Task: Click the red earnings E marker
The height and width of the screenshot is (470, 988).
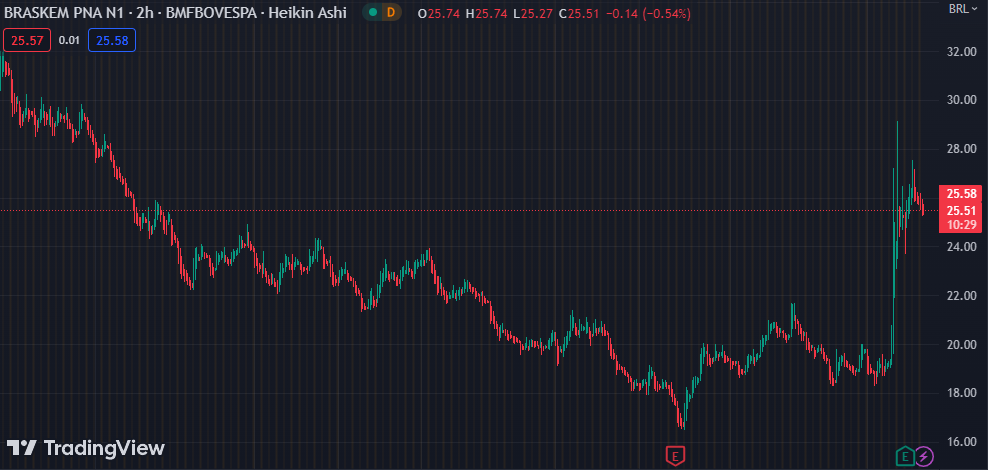Action: tap(675, 455)
